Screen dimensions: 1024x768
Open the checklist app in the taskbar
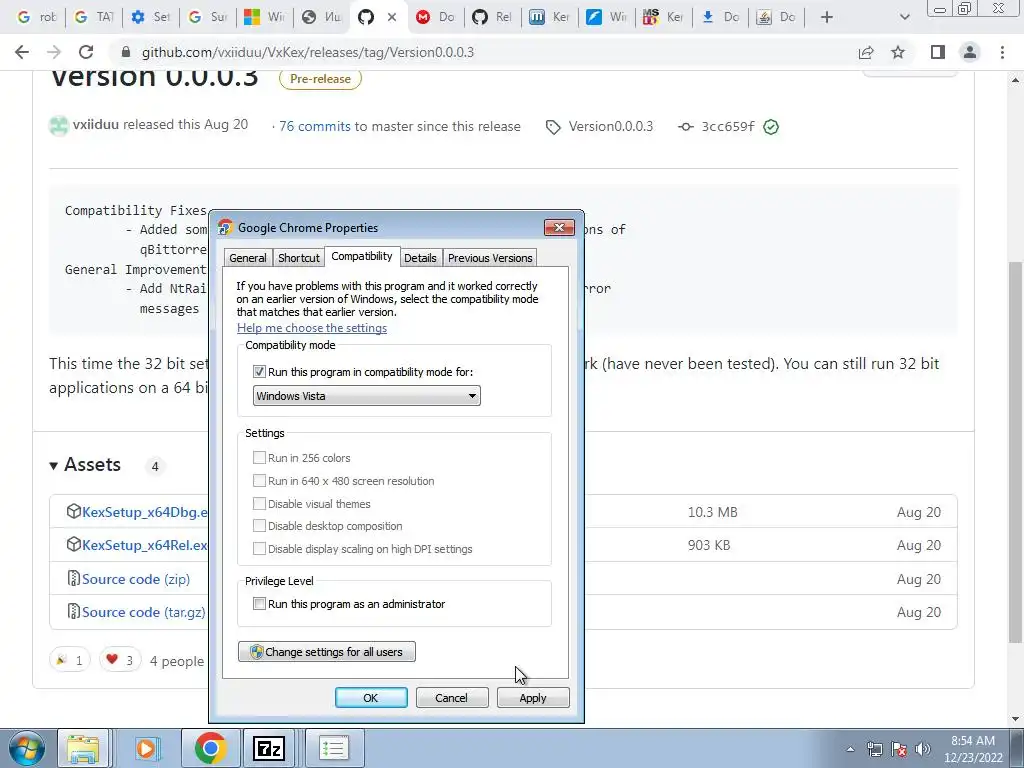click(334, 748)
